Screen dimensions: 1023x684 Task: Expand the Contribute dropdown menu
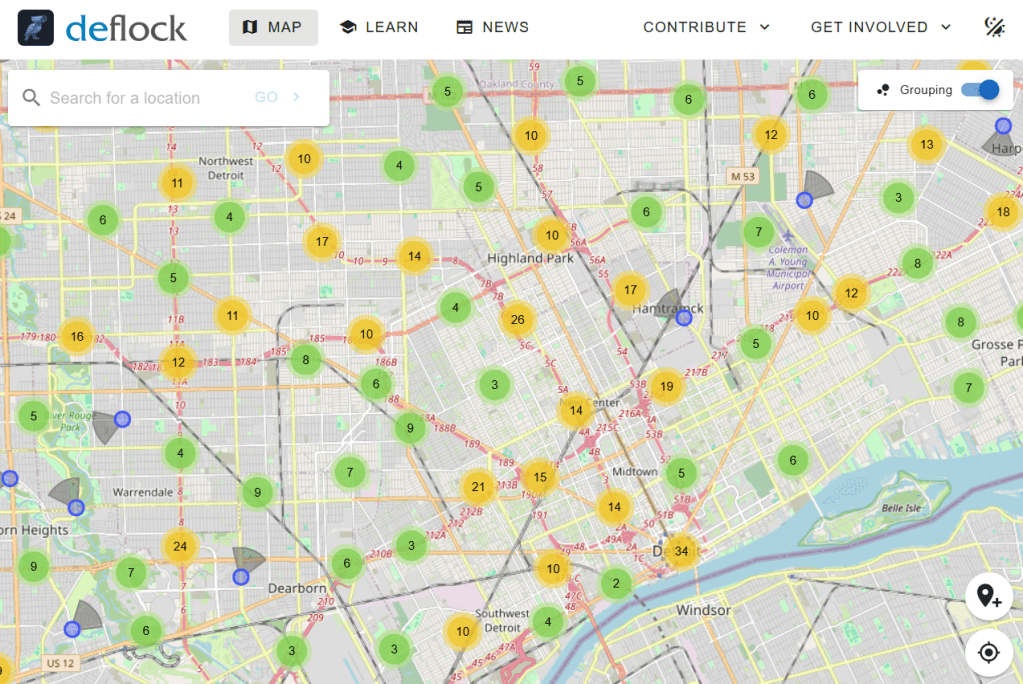706,27
